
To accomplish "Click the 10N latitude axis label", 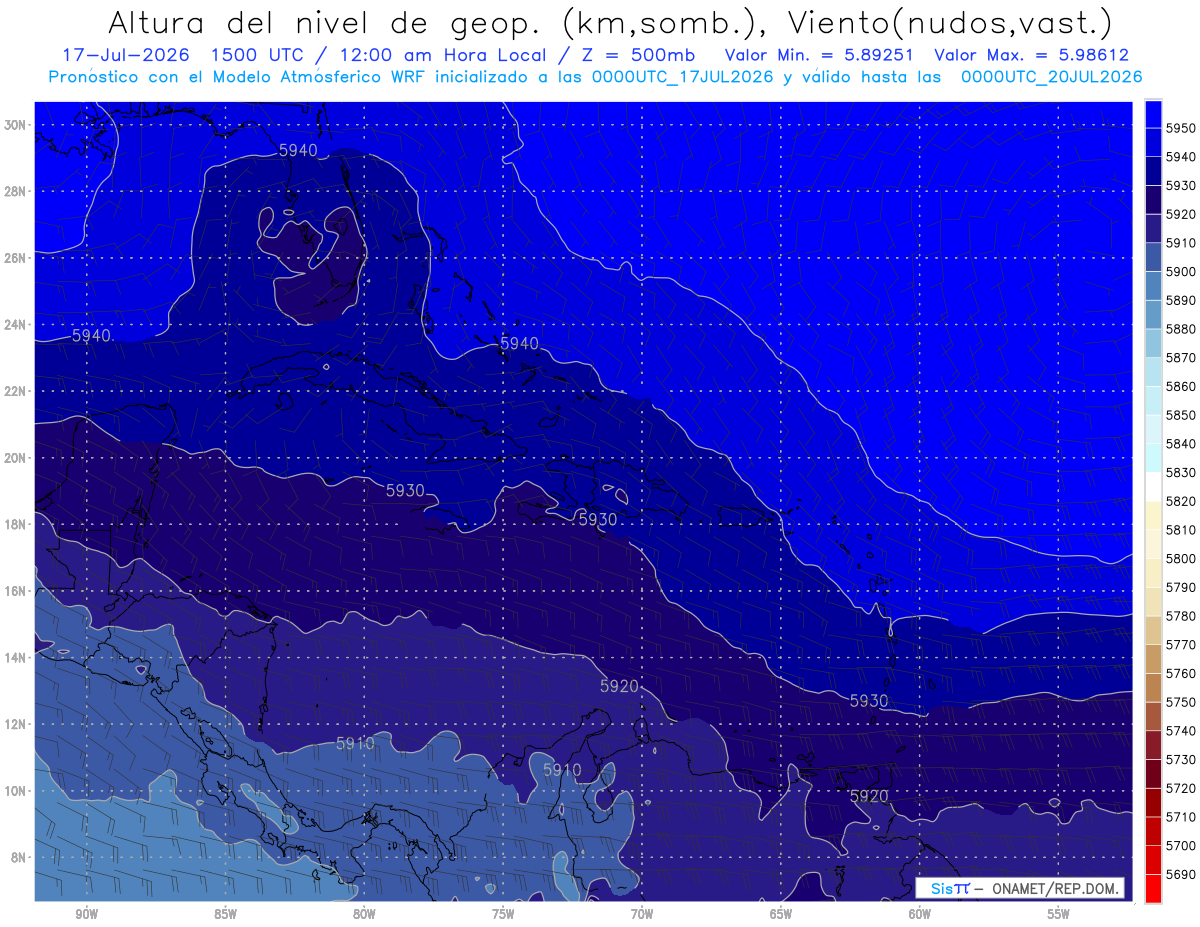I will pyautogui.click(x=15, y=791).
